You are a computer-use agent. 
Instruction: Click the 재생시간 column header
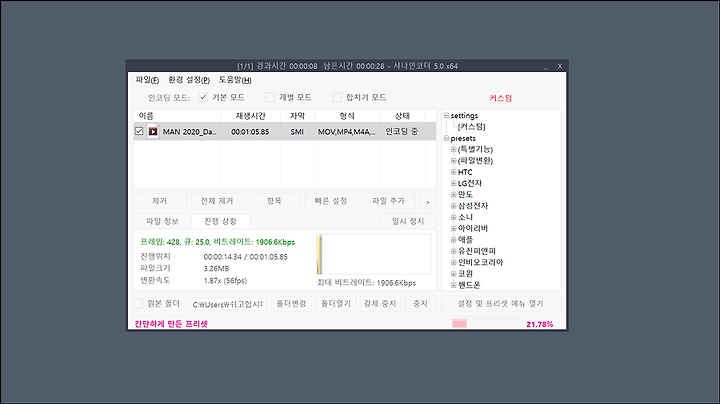[251, 116]
